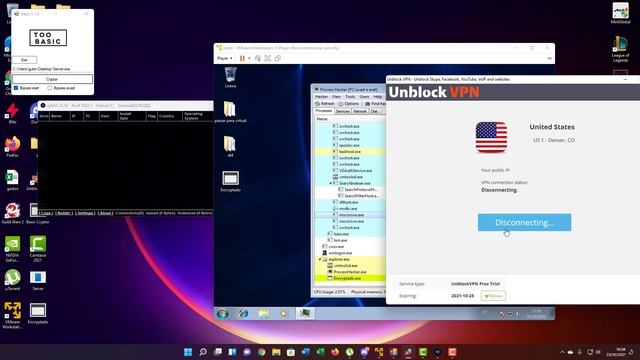Enter full screen mode in VMware Player
Screen dimensions: 640x360
pyautogui.click(x=268, y=58)
